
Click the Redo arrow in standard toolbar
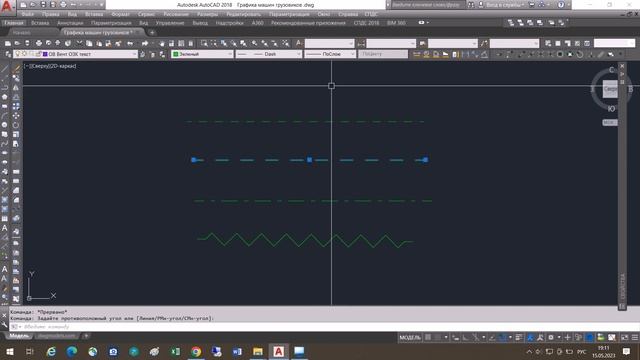point(145,43)
